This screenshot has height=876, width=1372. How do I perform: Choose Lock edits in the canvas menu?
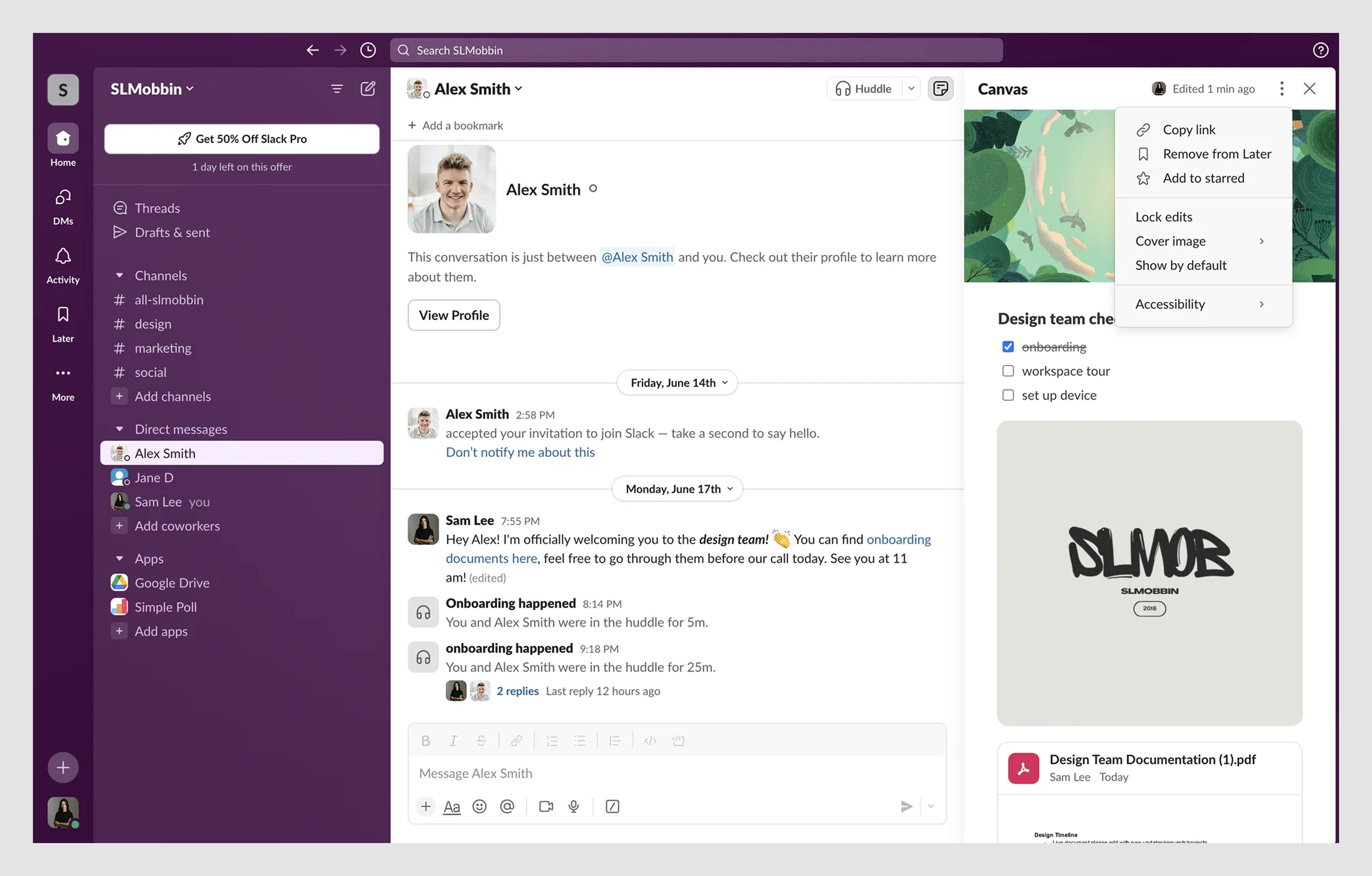pos(1203,216)
